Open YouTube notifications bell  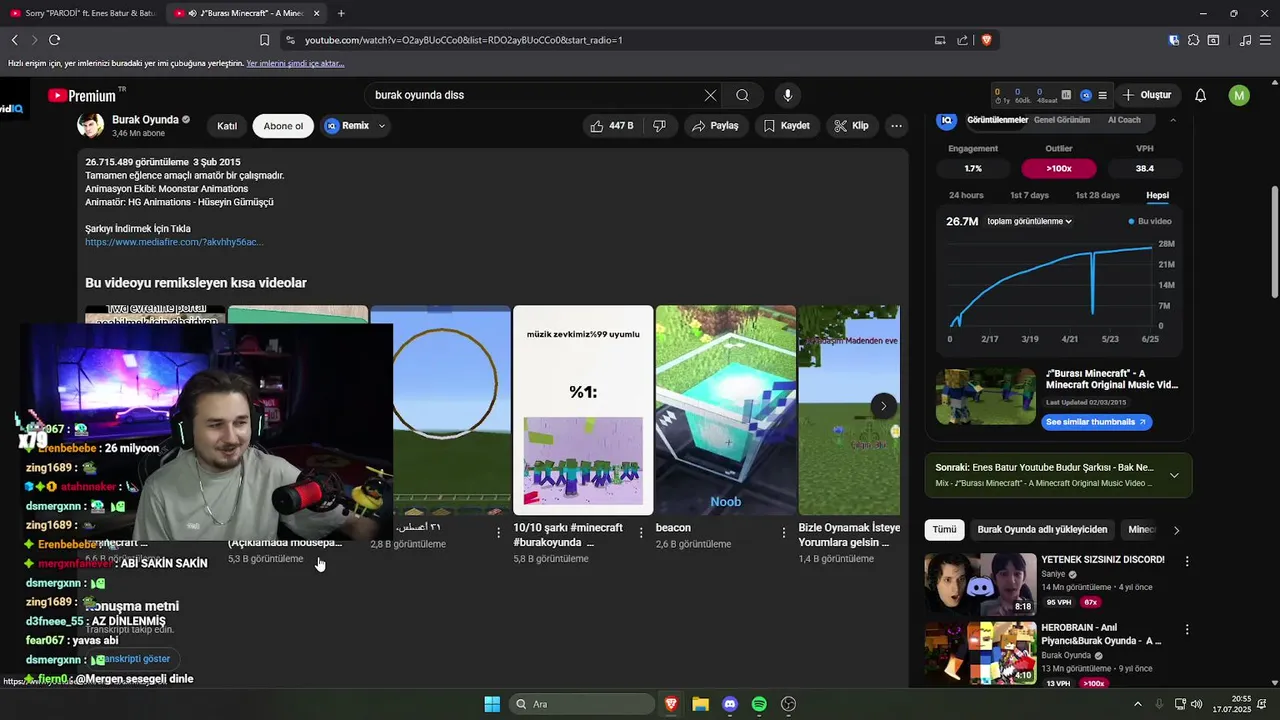pyautogui.click(x=1200, y=95)
